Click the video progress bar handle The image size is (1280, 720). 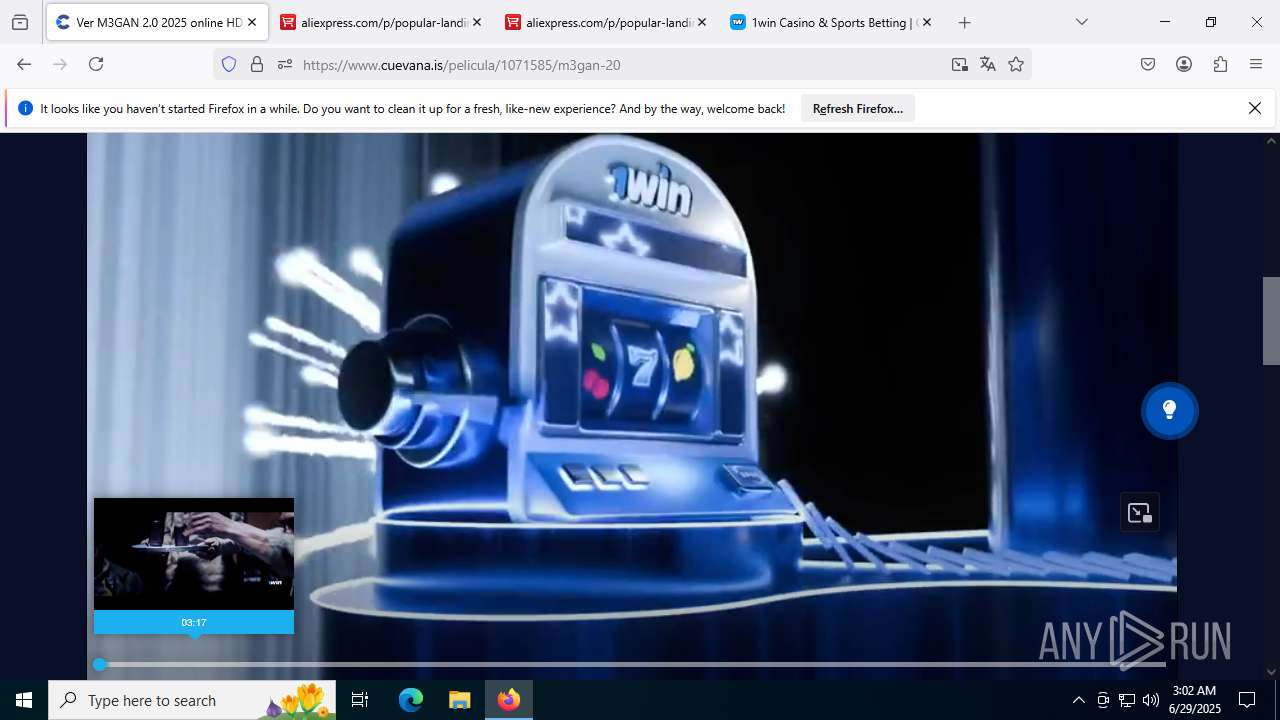(99, 664)
